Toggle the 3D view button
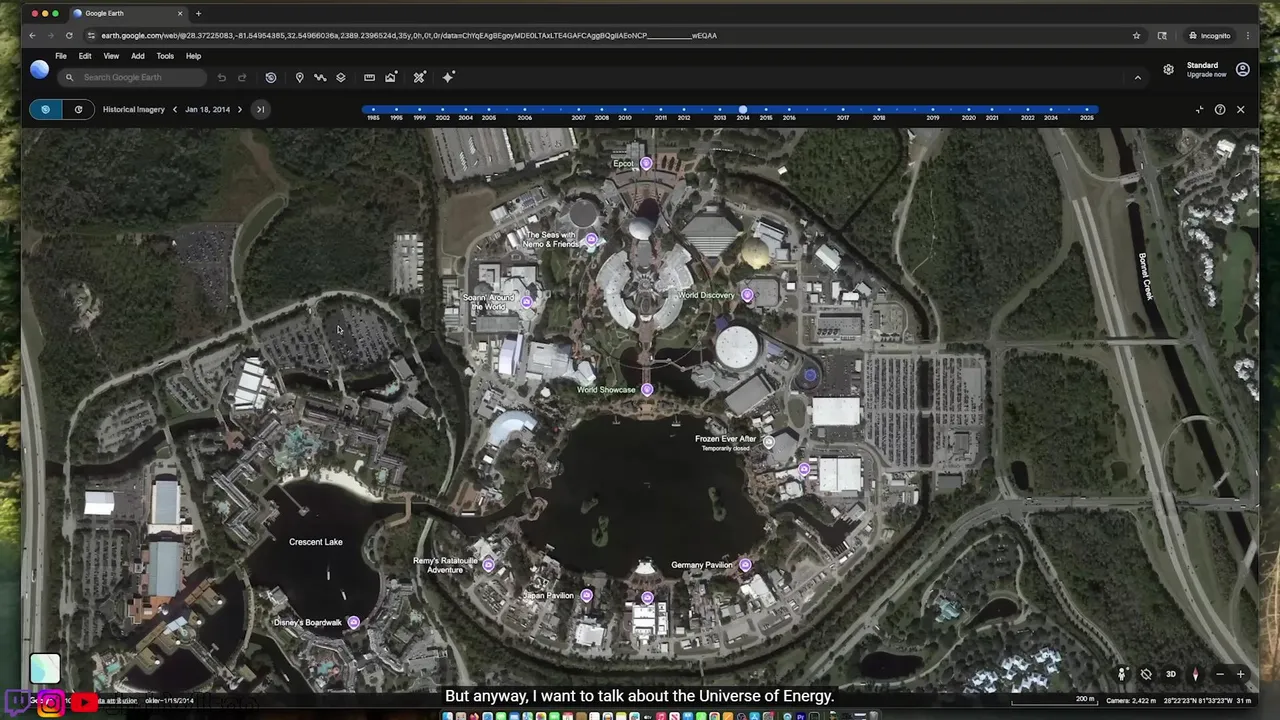 coord(1171,674)
